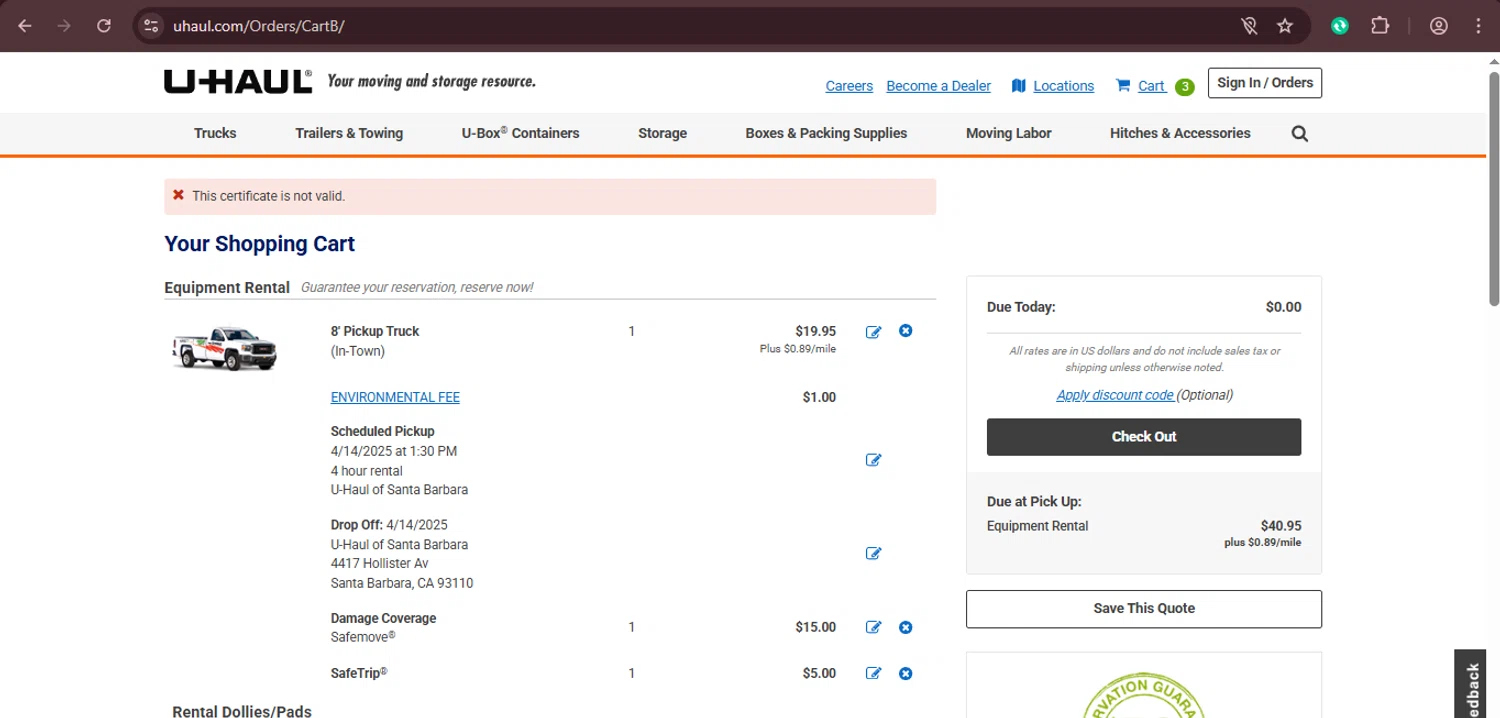Open the Trailers & Towing menu
The height and width of the screenshot is (718, 1500).
(349, 133)
